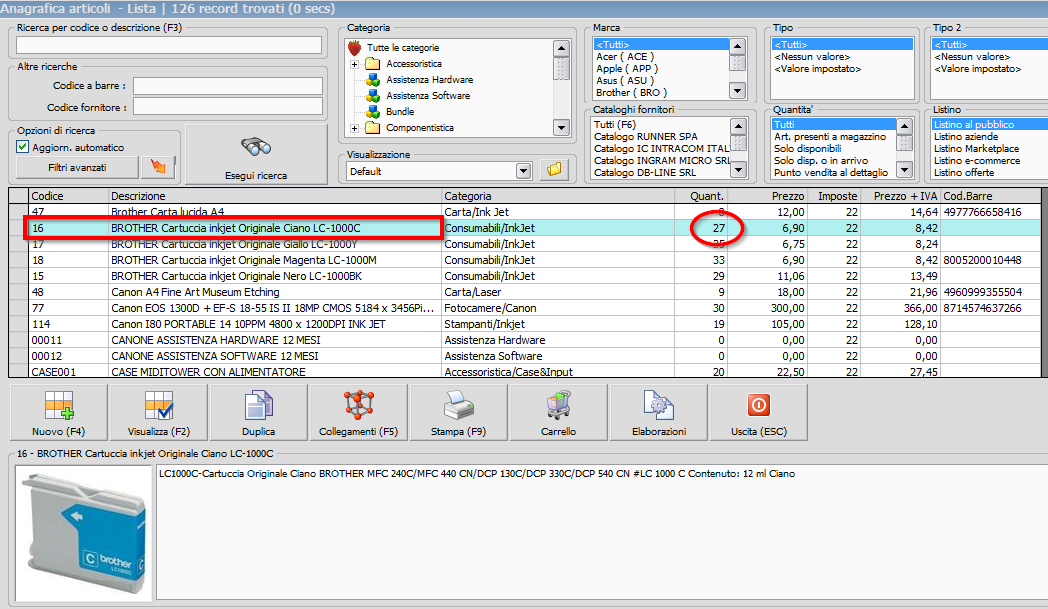Click the Brother cyan cartridge product image
The height and width of the screenshot is (609, 1048).
[x=84, y=533]
